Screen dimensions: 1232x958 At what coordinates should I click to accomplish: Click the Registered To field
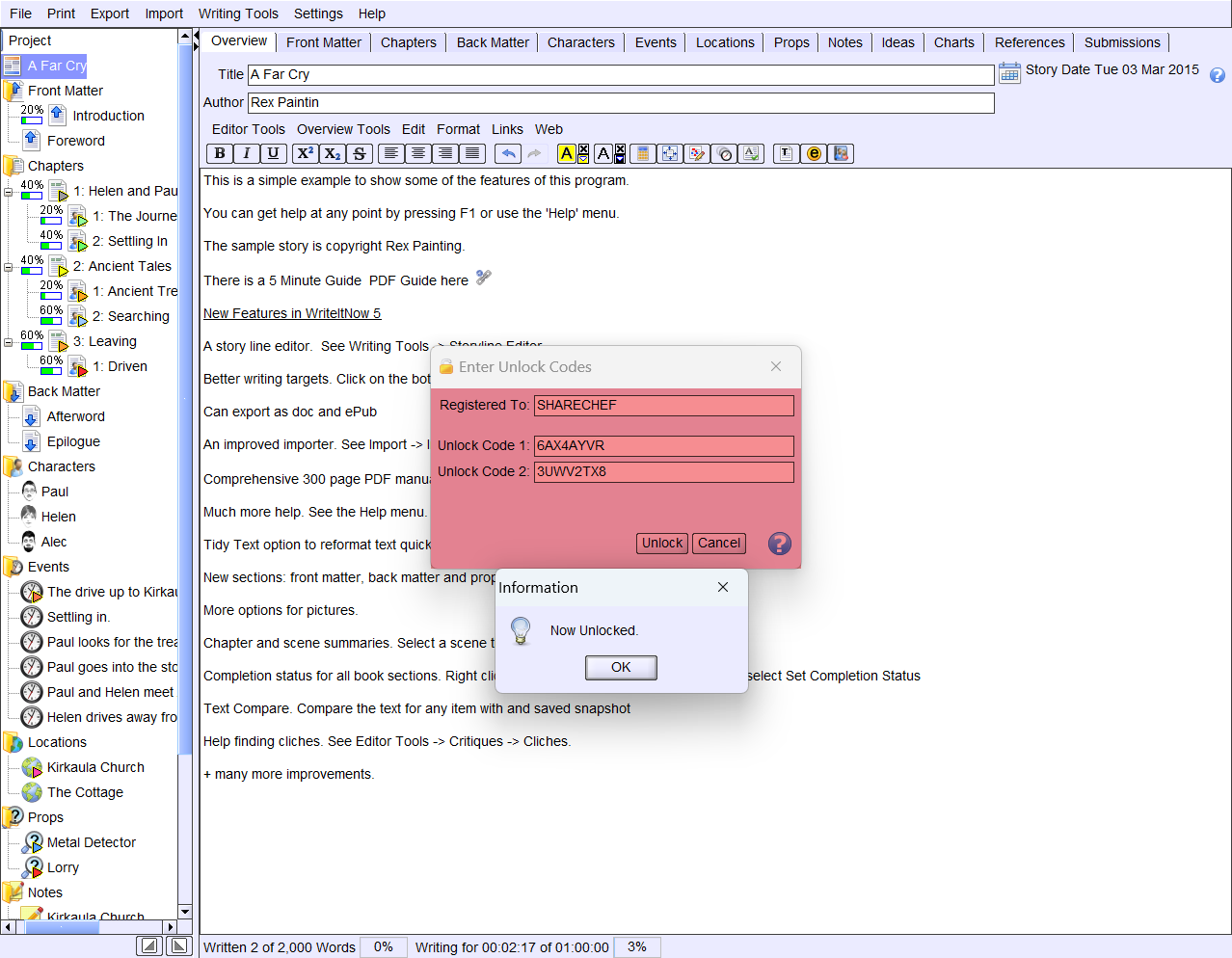664,405
